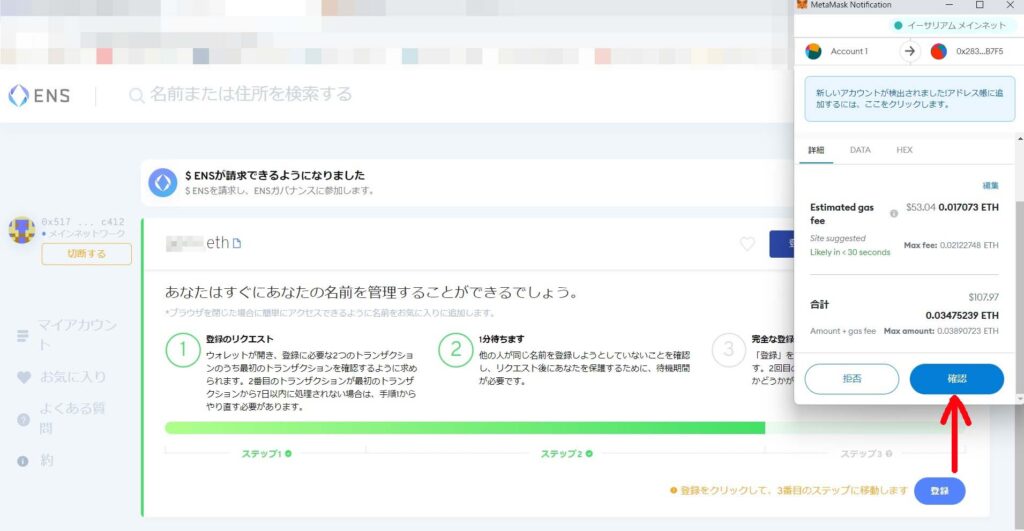Click the 0x283...87F5 recipient address

pos(980,51)
